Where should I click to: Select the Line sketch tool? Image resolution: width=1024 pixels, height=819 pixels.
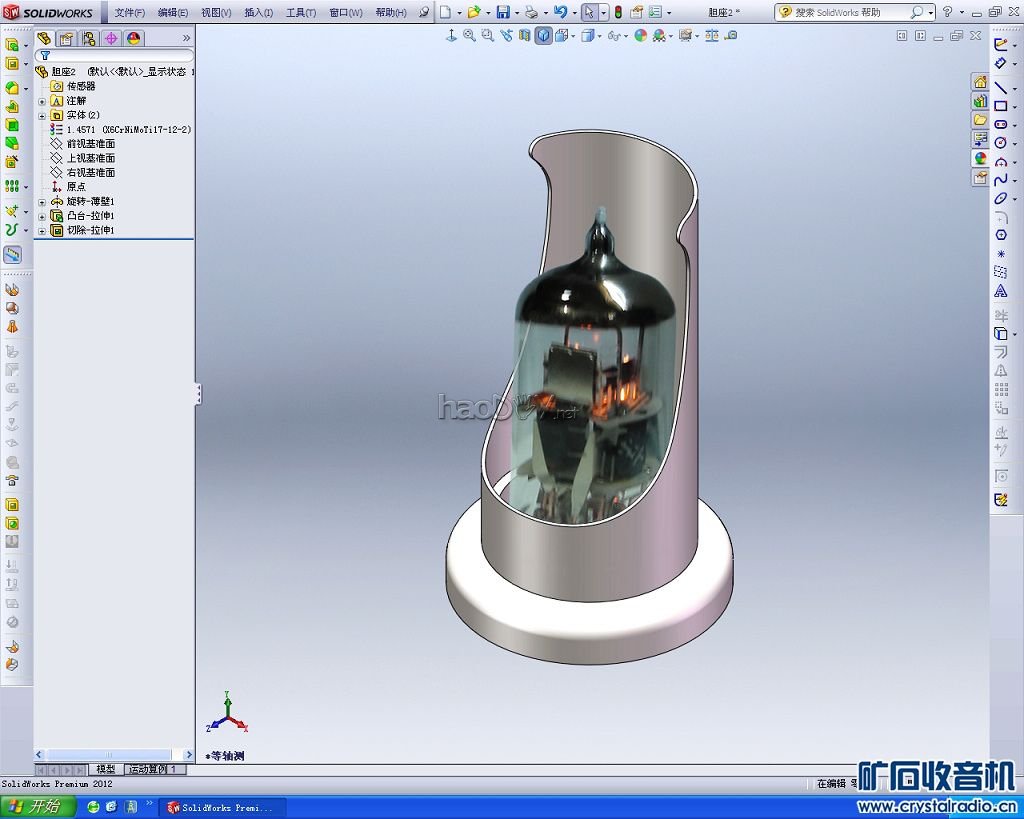(x=1000, y=88)
